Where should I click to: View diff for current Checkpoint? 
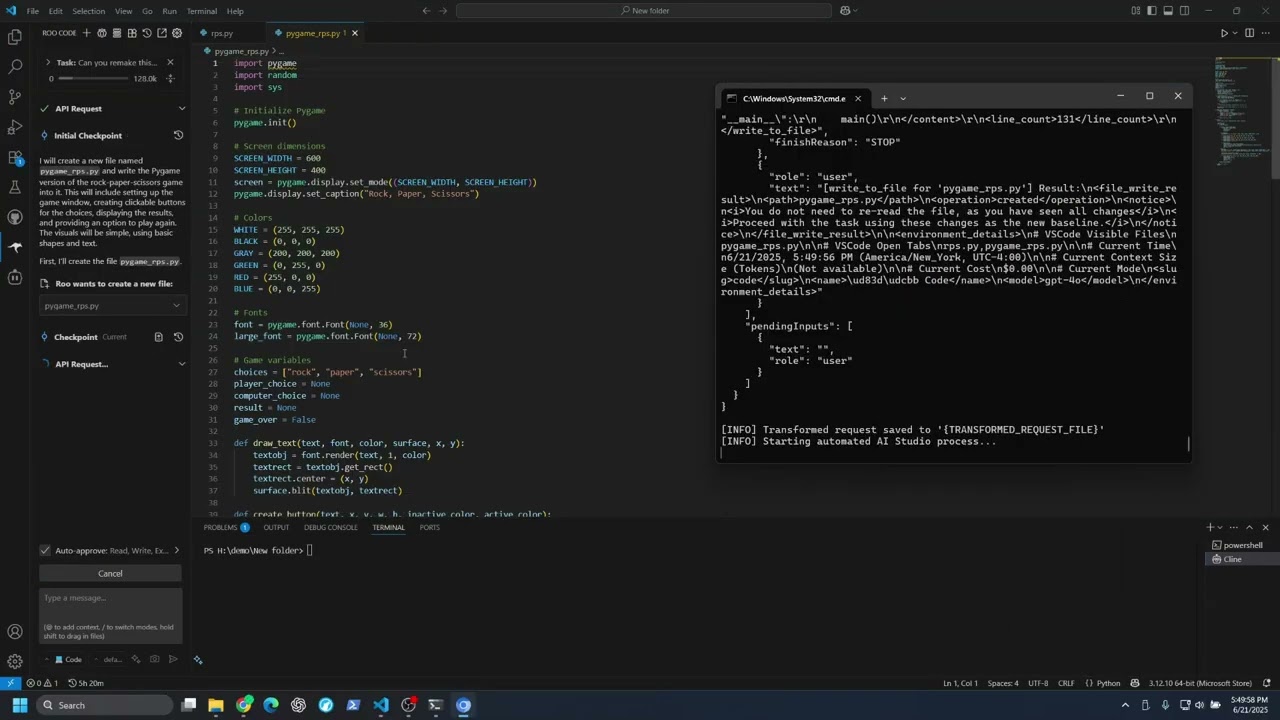[x=158, y=337]
